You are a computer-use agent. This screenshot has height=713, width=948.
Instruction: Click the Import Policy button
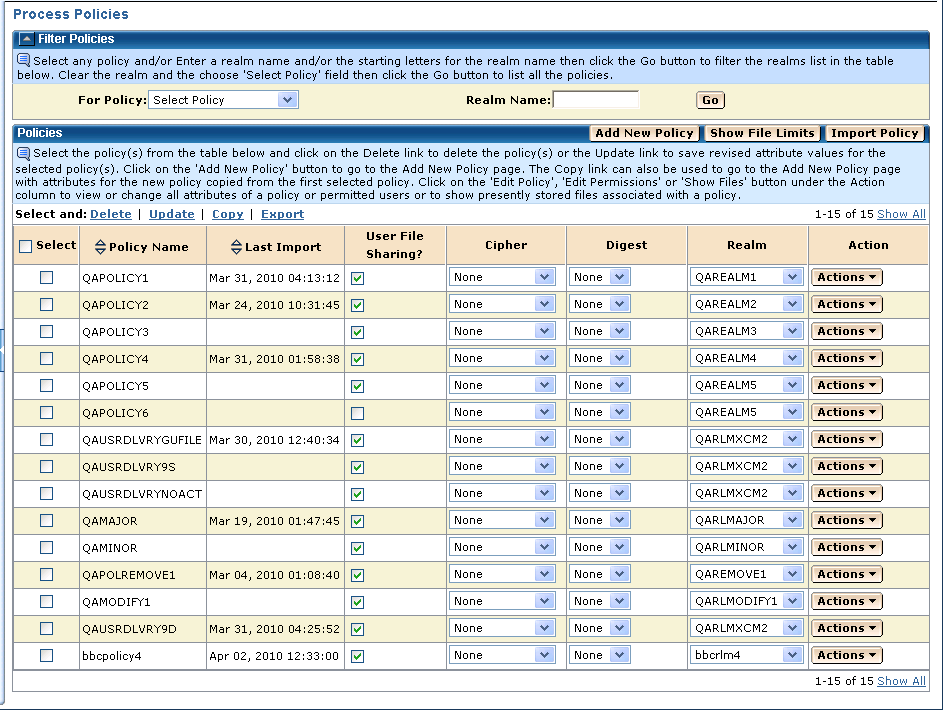coord(874,133)
